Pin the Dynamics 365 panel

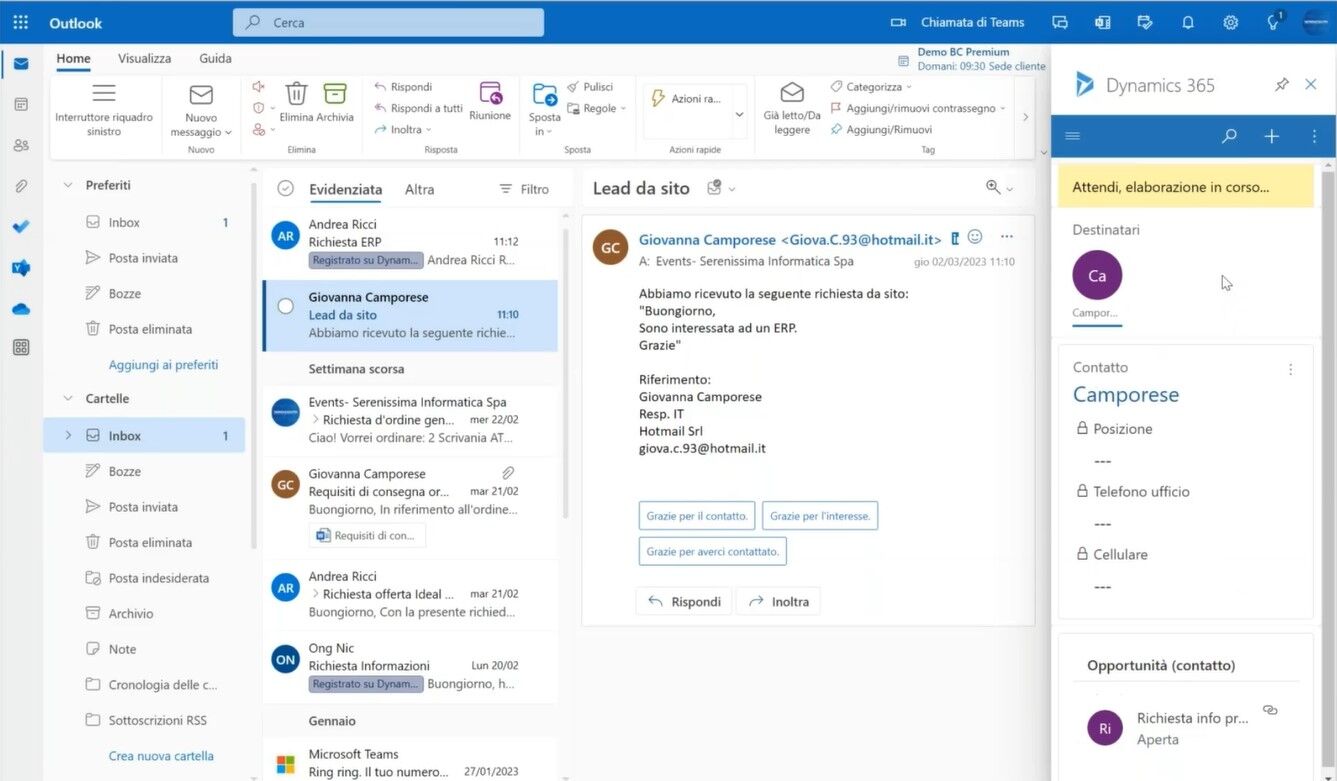[1282, 85]
